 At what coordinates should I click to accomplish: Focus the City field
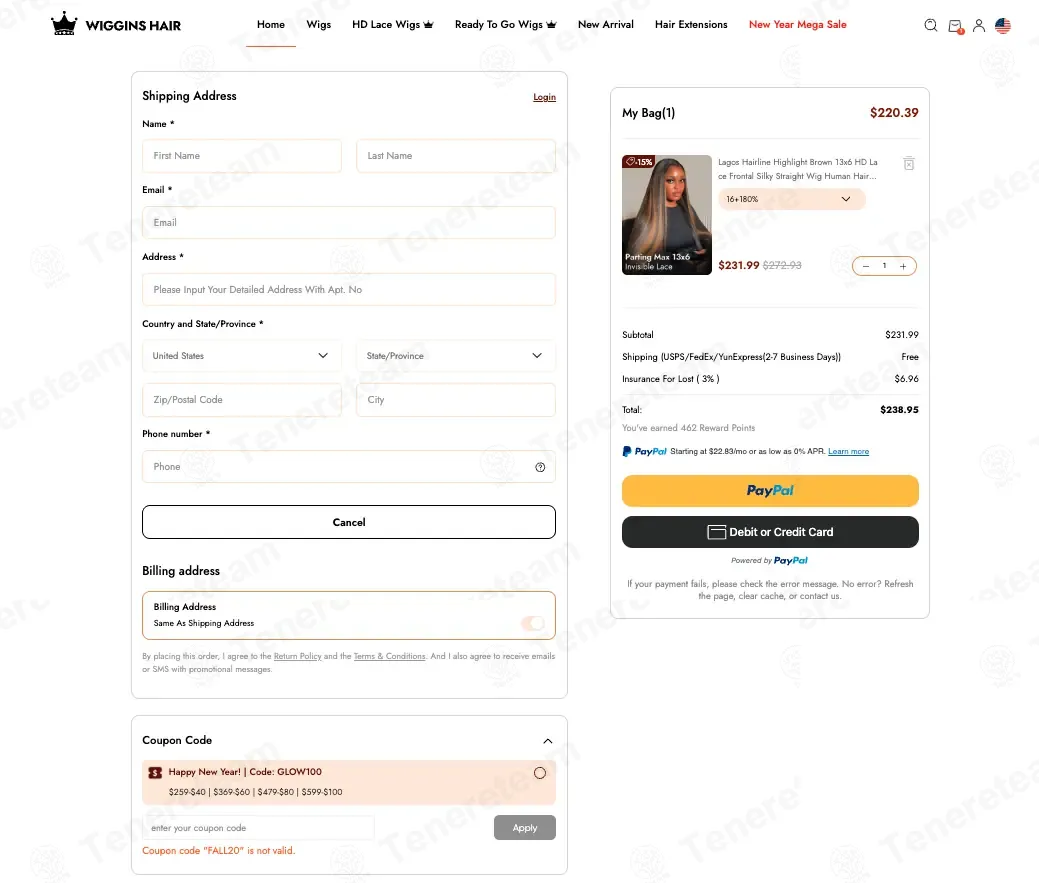coord(455,399)
